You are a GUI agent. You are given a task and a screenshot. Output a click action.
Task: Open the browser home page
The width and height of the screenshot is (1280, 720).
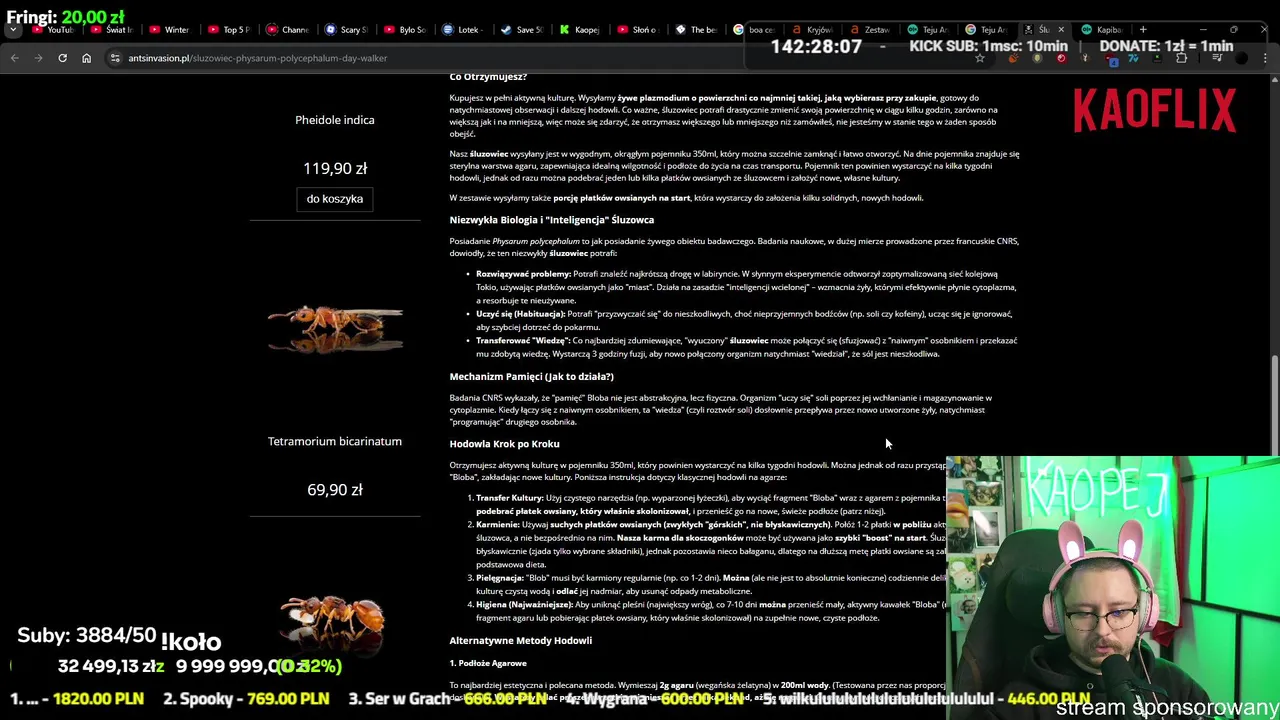pos(86,58)
